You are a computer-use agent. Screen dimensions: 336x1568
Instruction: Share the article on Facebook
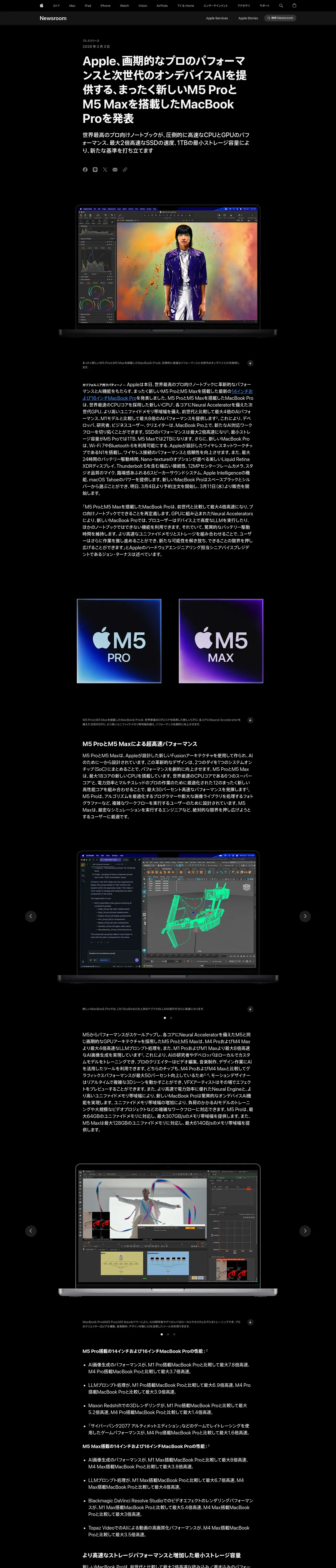[x=85, y=169]
